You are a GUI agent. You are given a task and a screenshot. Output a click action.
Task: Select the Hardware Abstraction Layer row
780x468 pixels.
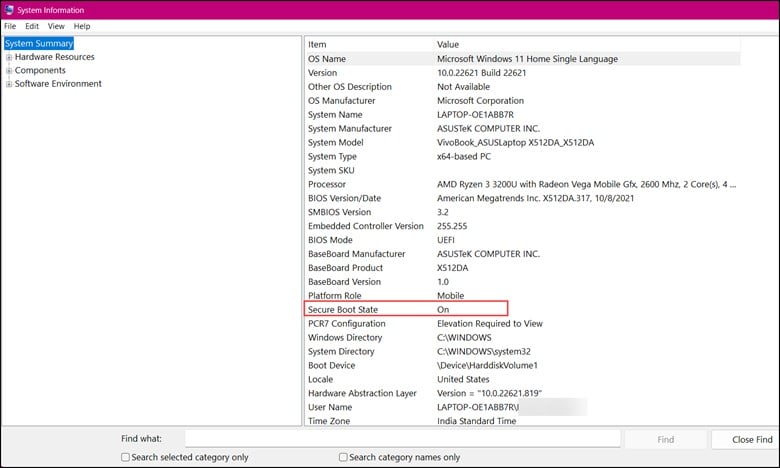pyautogui.click(x=522, y=393)
